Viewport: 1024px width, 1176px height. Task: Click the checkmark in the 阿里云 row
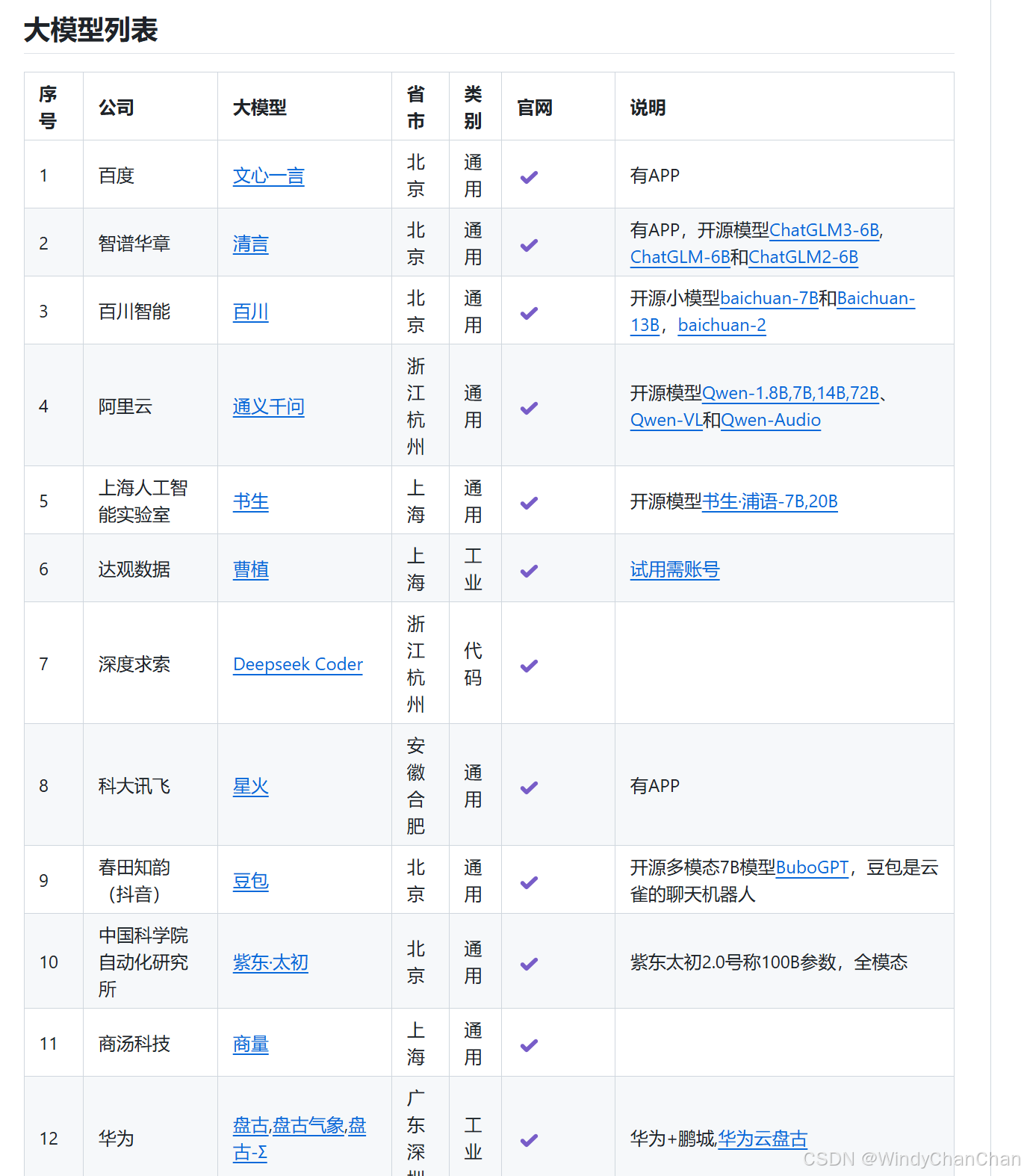(x=529, y=408)
